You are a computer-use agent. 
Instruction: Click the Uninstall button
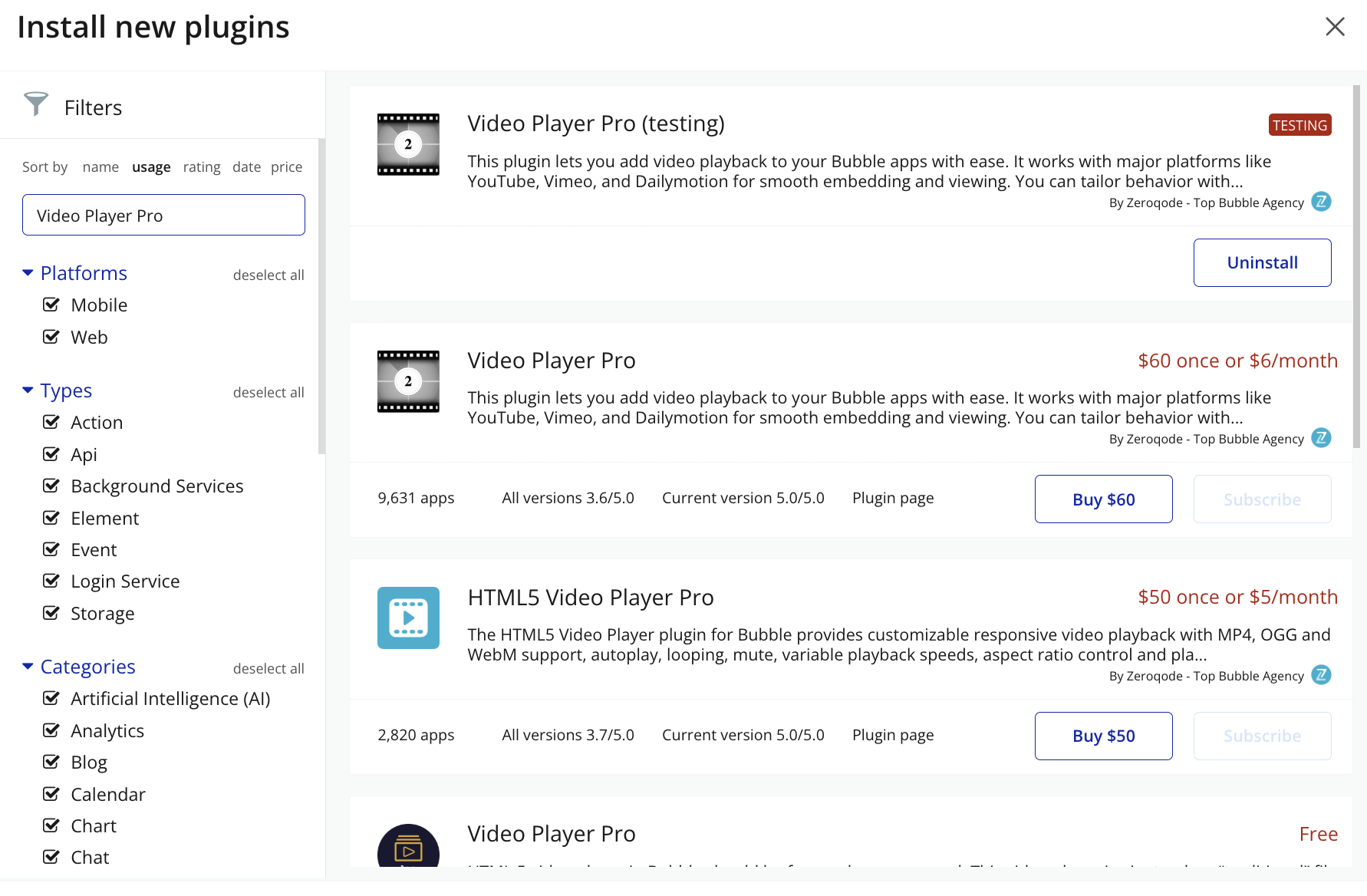1262,262
